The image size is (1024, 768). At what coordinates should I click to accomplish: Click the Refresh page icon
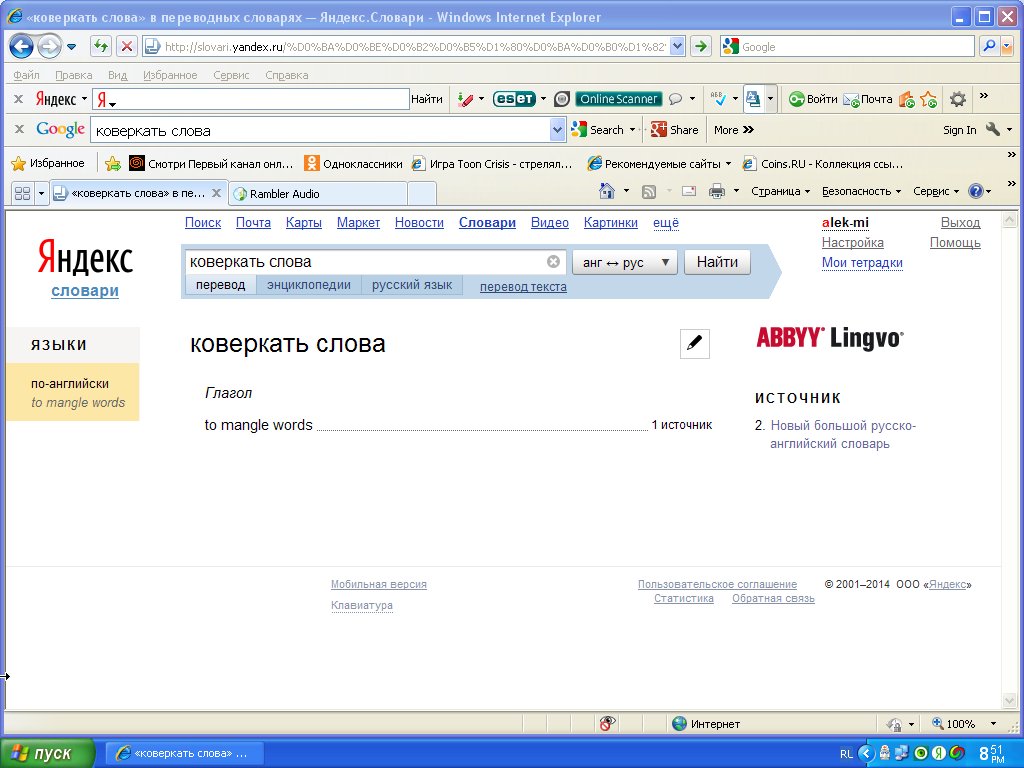tap(101, 46)
